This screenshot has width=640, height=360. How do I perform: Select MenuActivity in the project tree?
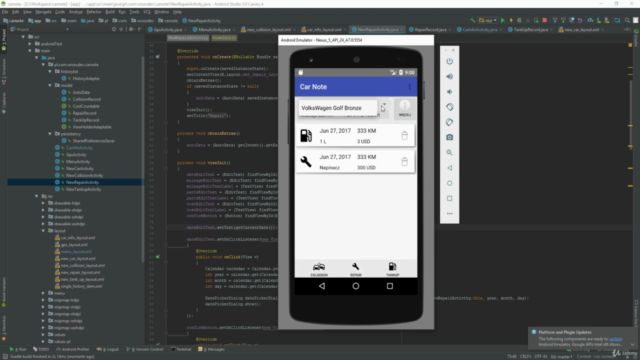78,162
